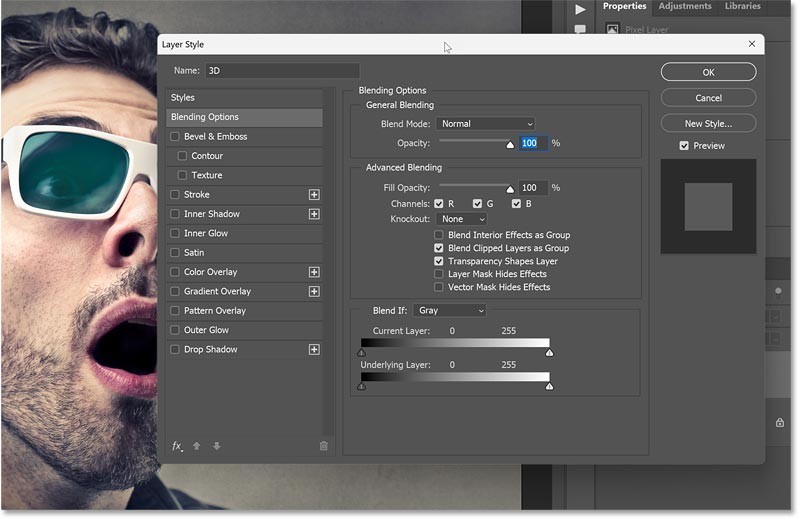799x519 pixels.
Task: Uncheck the Preview checkbox
Action: pos(684,146)
